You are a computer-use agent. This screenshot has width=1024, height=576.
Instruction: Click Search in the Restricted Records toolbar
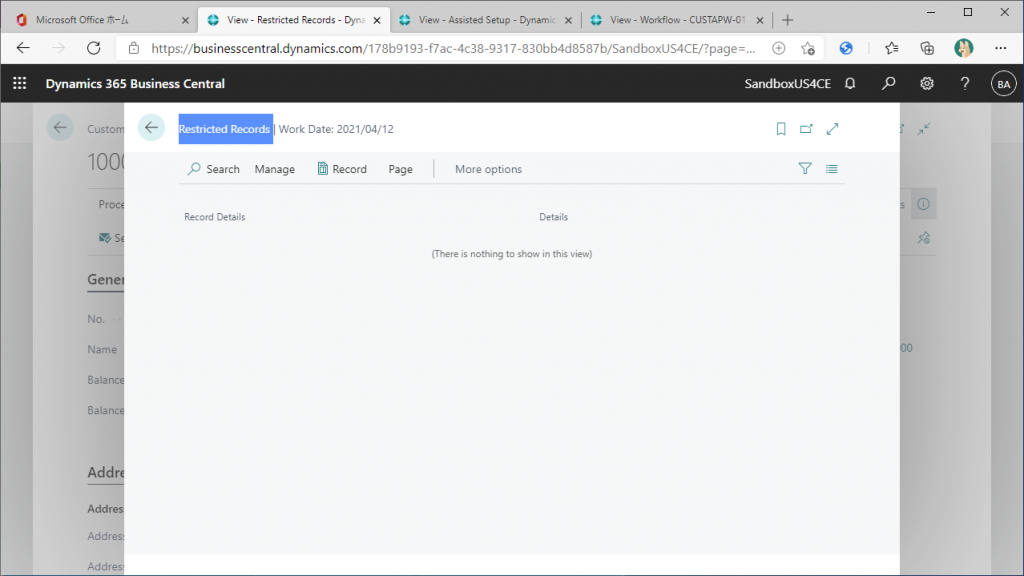click(214, 169)
